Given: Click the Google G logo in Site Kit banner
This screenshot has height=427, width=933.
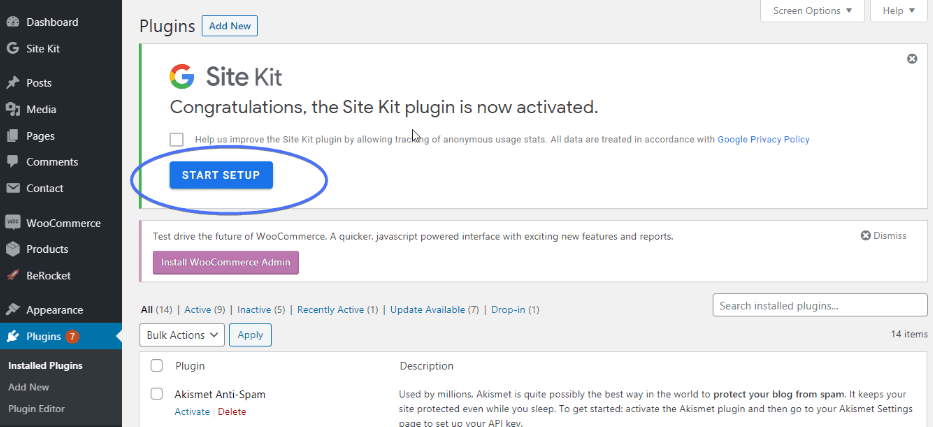Looking at the screenshot, I should tap(182, 77).
